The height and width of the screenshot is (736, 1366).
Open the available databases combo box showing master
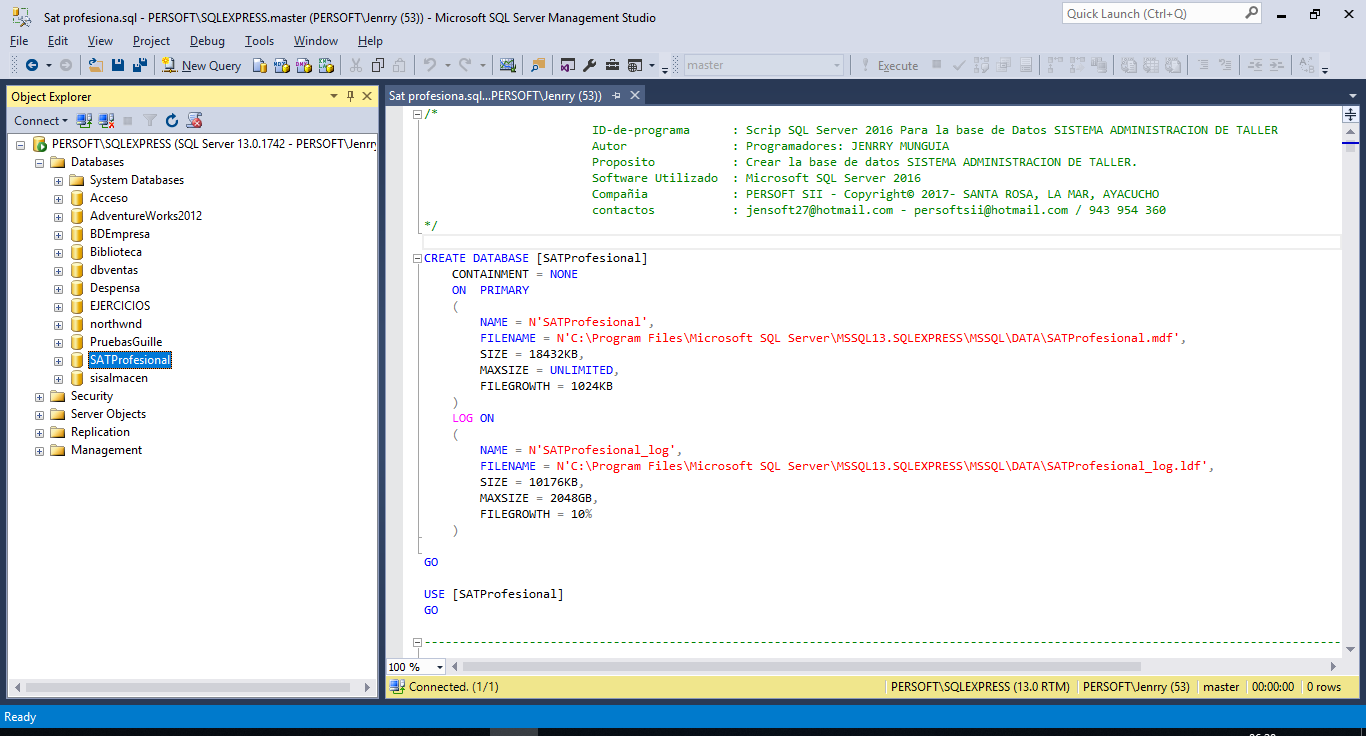click(765, 65)
